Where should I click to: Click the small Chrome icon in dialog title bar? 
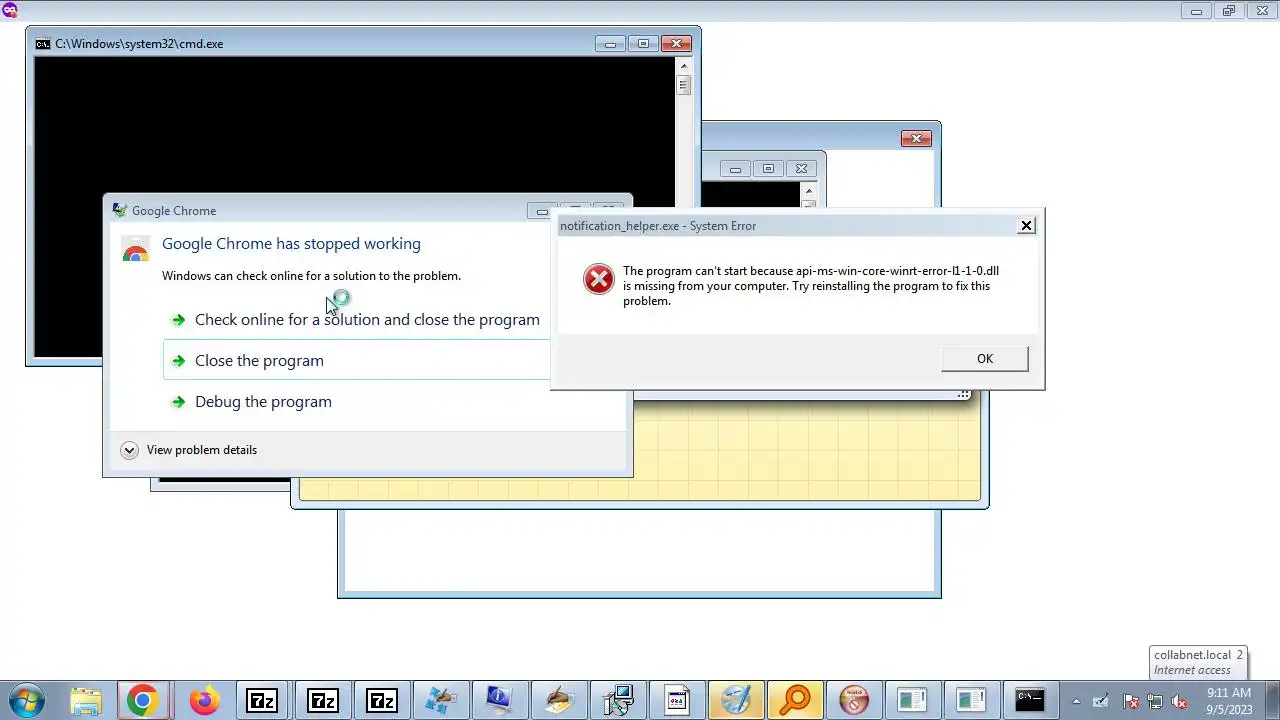[120, 210]
